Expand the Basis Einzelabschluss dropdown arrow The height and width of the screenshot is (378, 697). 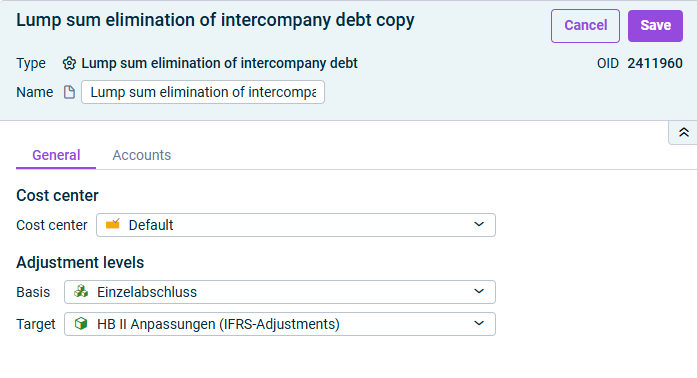pos(479,291)
